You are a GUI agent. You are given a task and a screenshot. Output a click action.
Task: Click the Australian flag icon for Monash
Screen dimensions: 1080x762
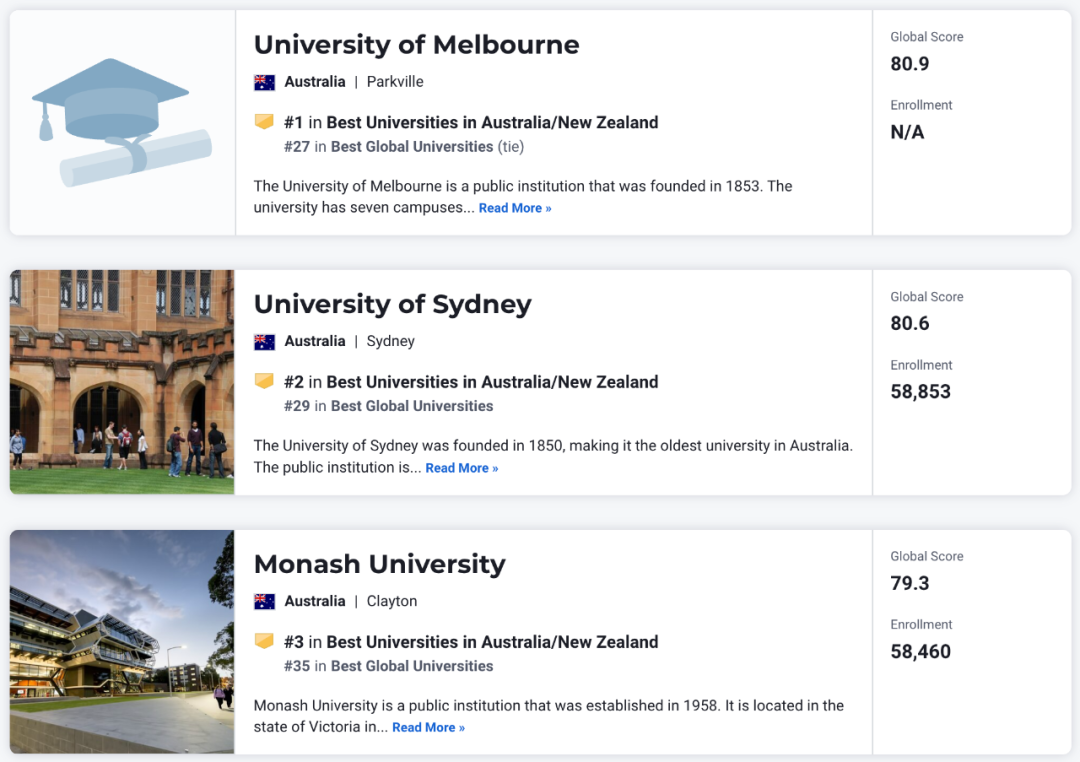point(264,601)
